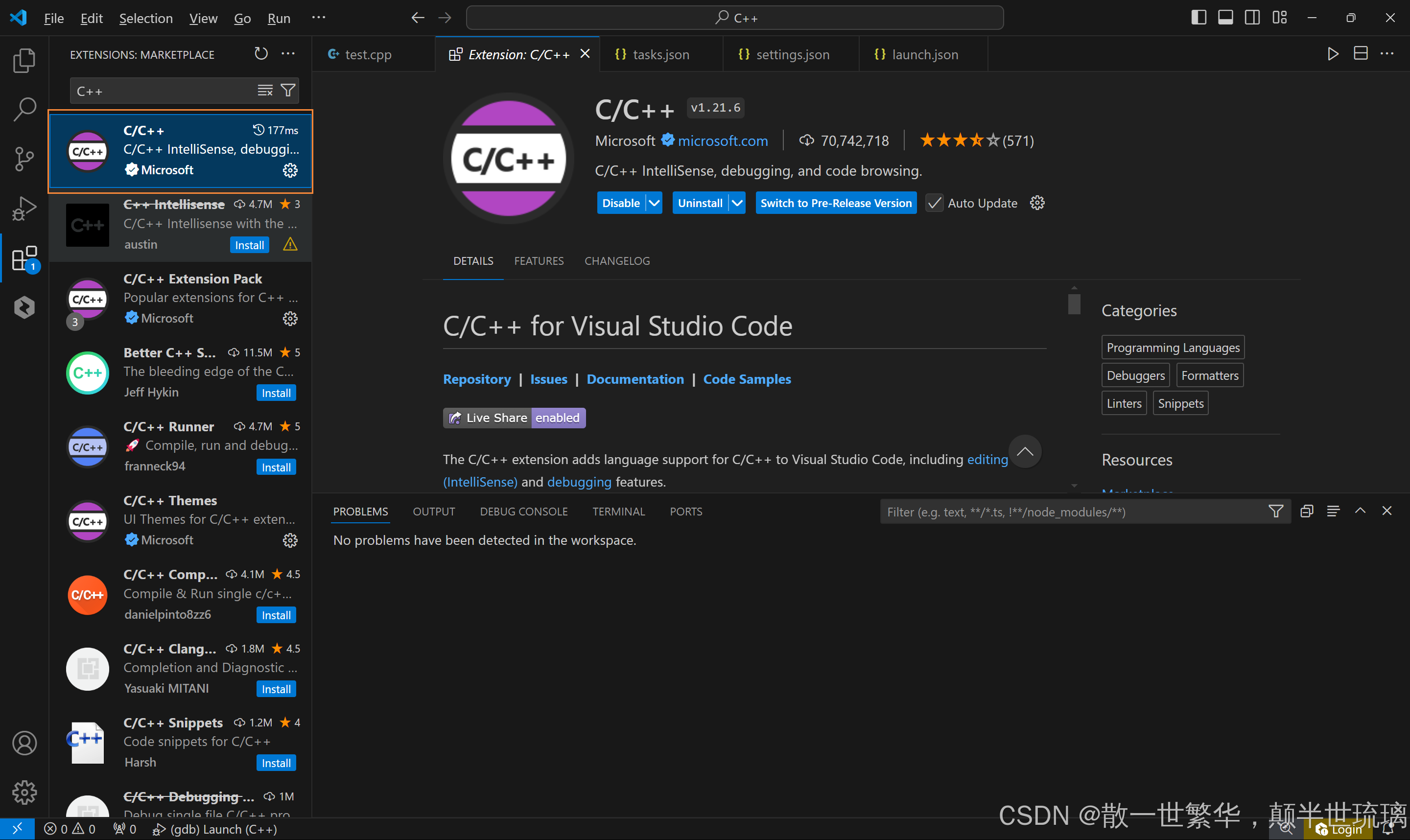Toggle the primary side bar visibility
The image size is (1410, 840).
tap(1198, 18)
